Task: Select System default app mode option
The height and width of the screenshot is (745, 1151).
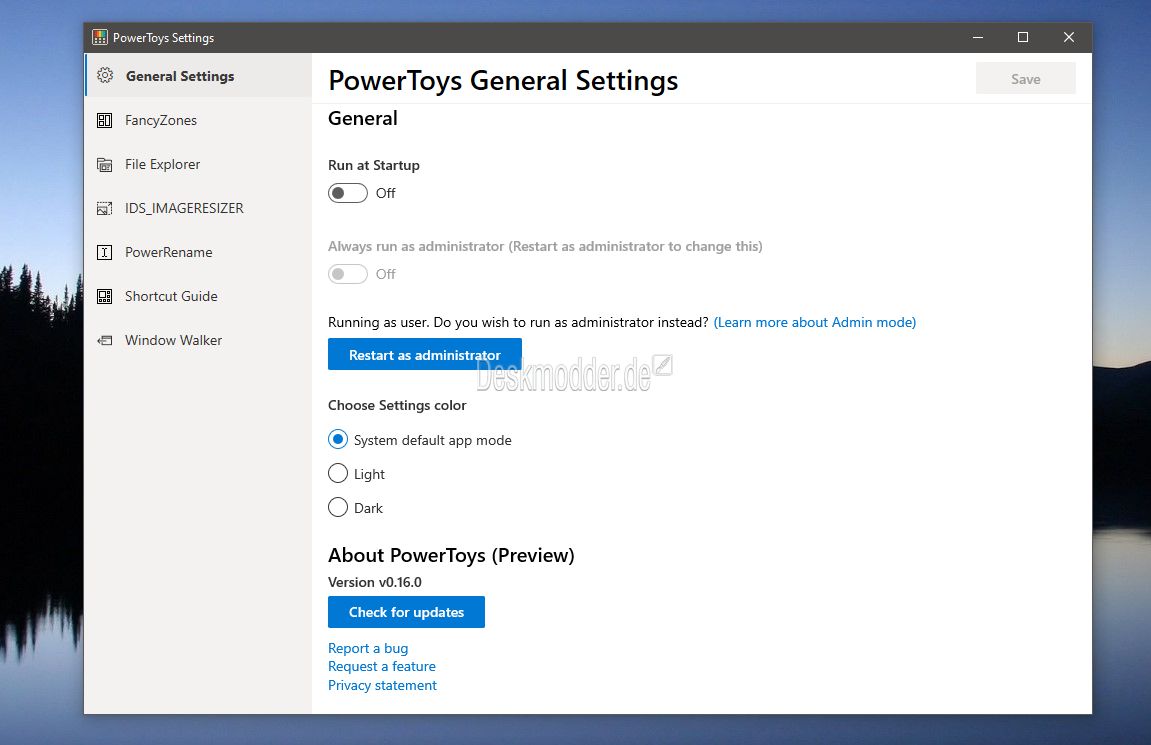Action: pyautogui.click(x=338, y=440)
